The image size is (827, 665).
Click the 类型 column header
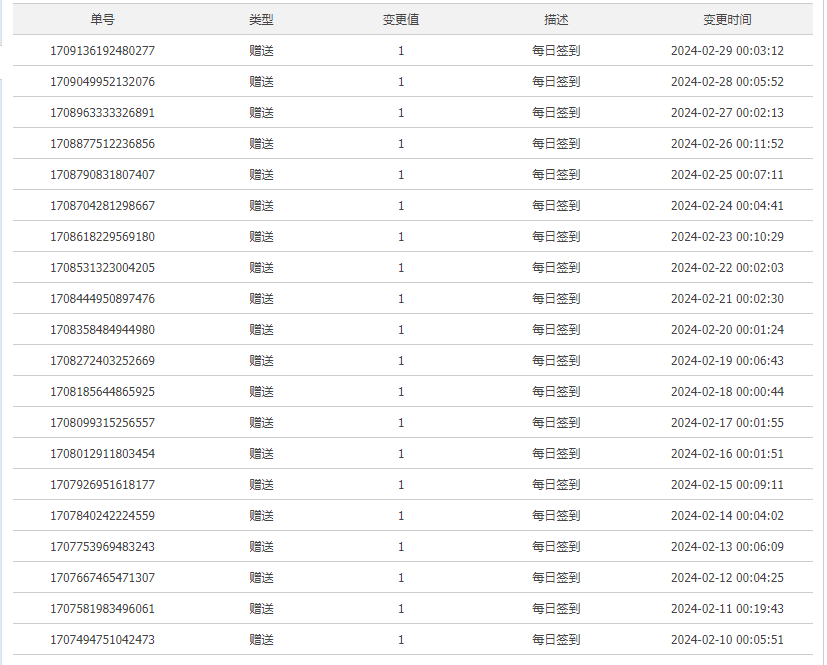coord(261,20)
